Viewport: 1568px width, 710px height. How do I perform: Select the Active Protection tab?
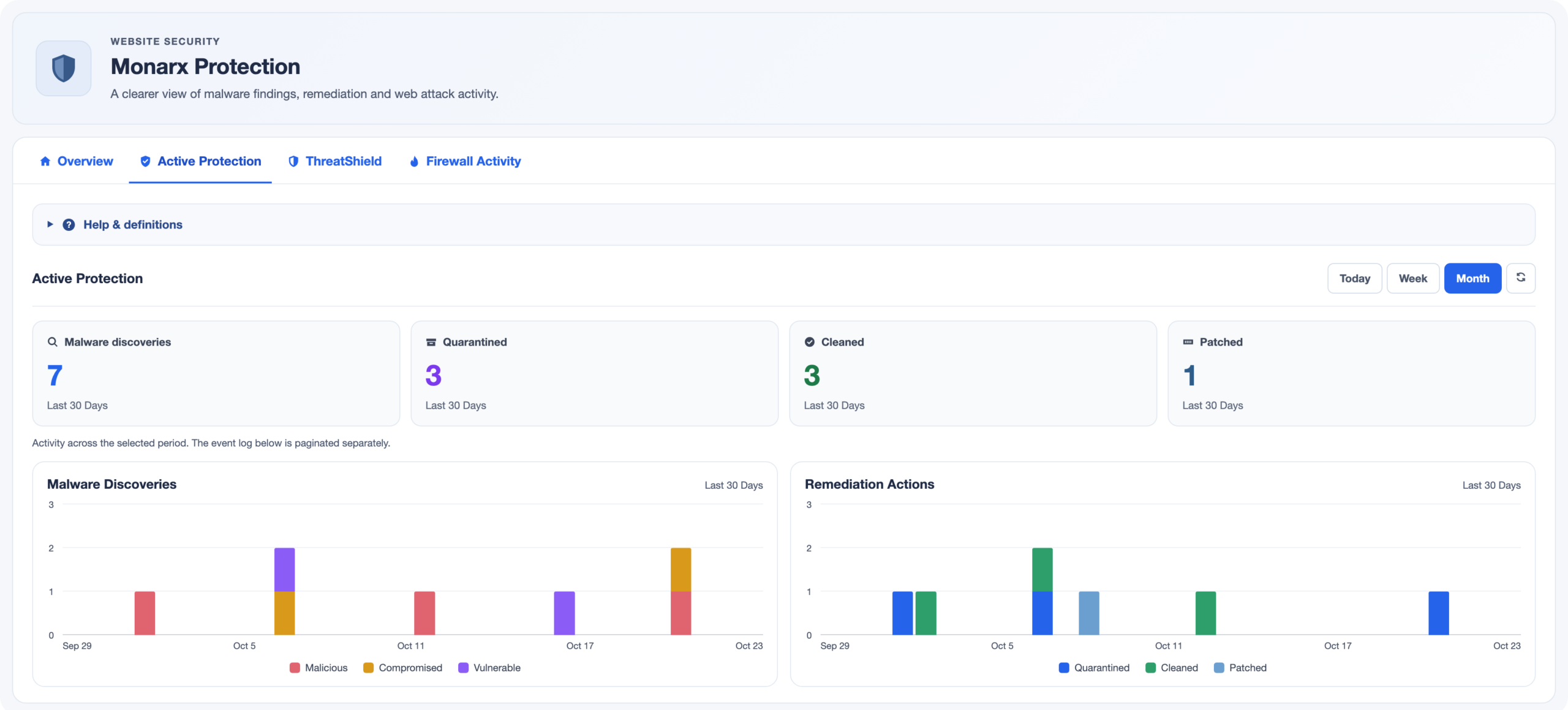(200, 161)
